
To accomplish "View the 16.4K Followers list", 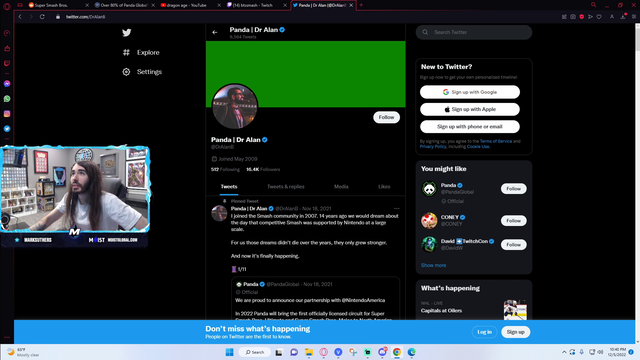I will (263, 169).
